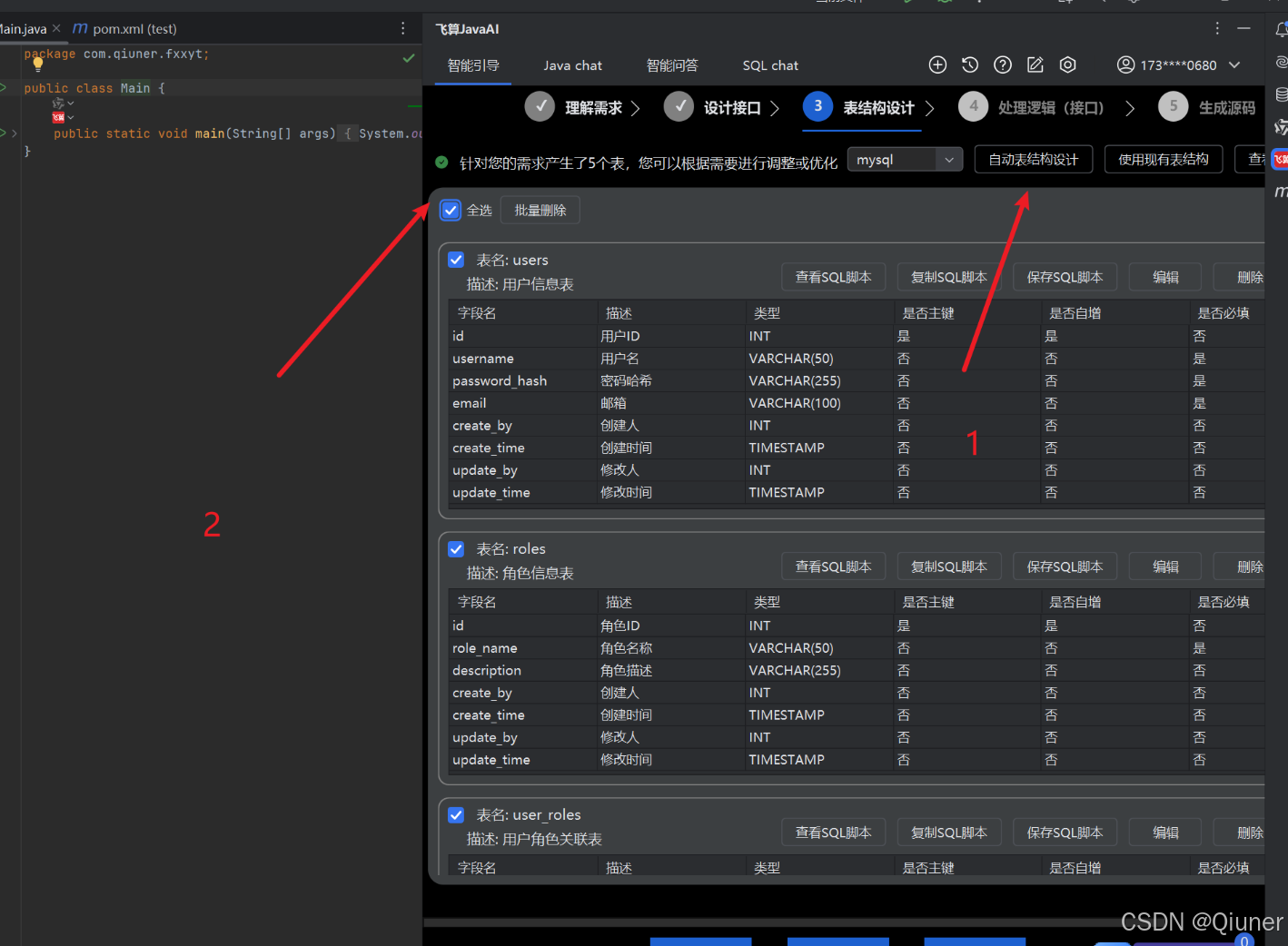
Task: Click the 使用现有表结构 button
Action: click(x=1164, y=160)
